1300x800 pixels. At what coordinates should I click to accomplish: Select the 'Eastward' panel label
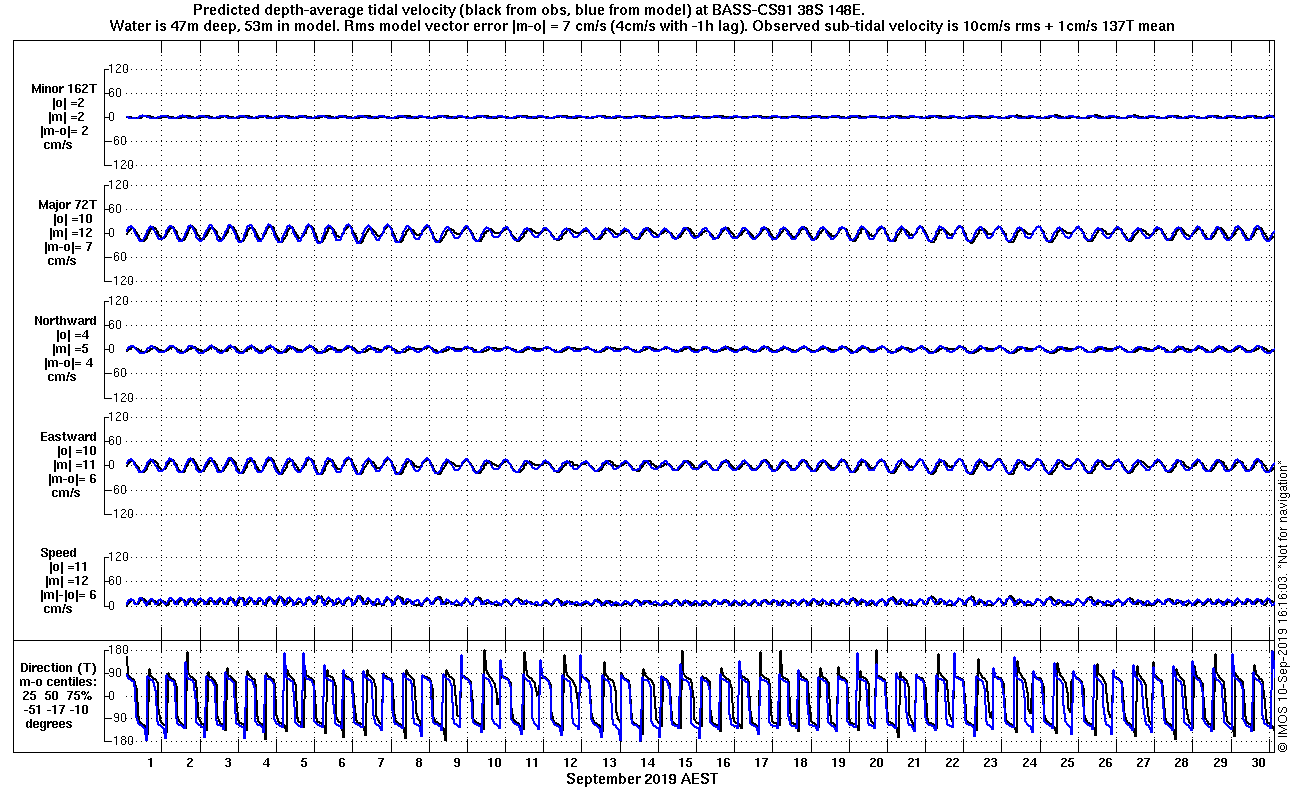point(68,437)
